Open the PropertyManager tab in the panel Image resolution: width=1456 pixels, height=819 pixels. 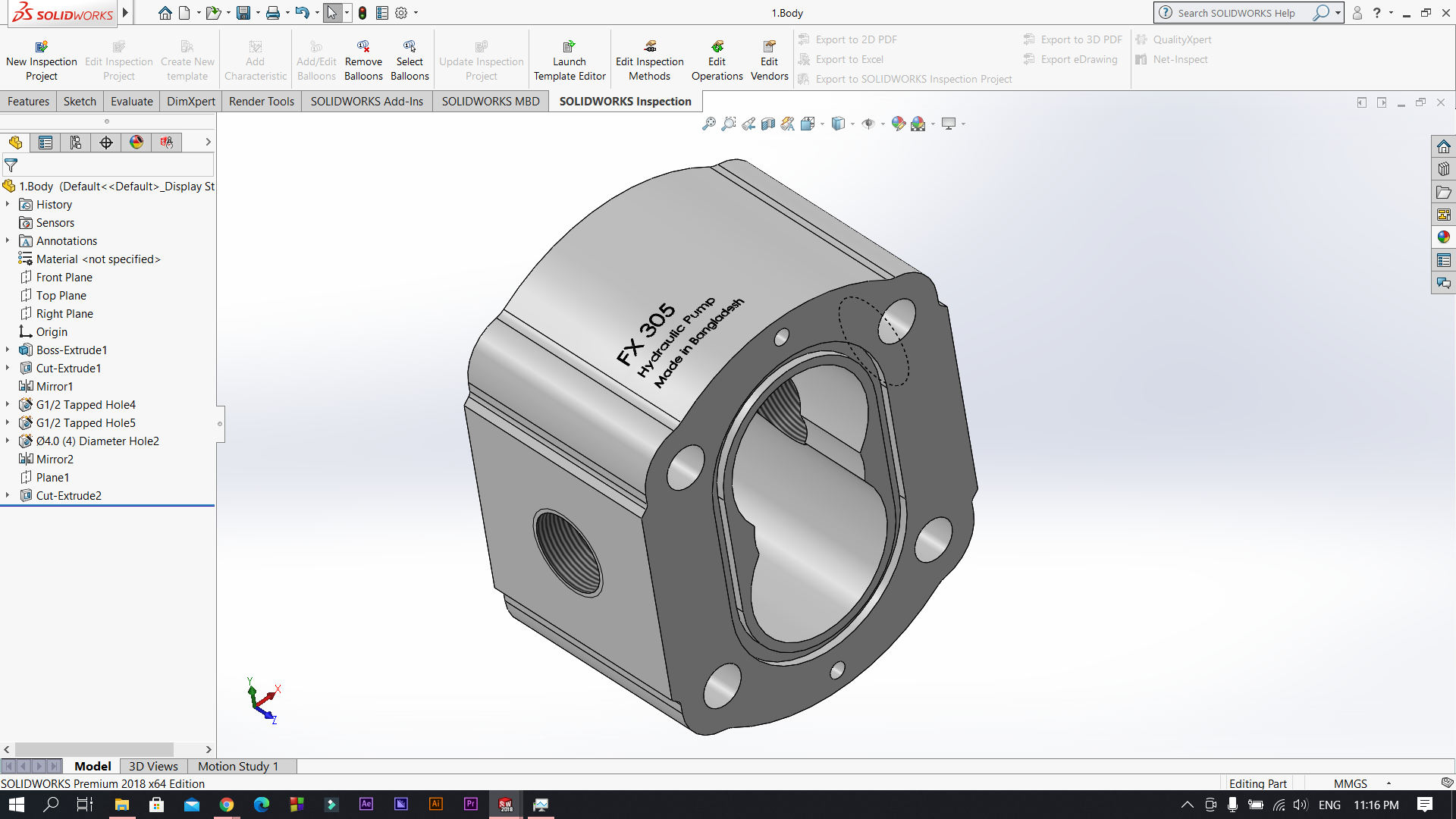(x=45, y=143)
